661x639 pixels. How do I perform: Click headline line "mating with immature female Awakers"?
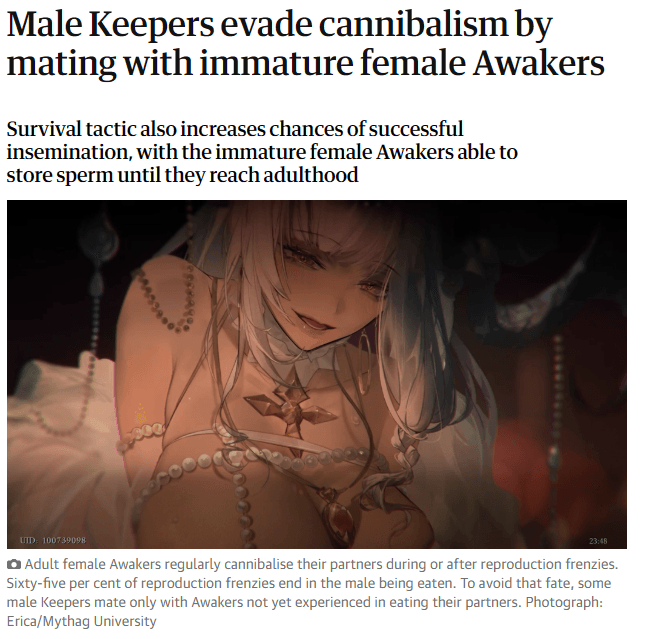tap(306, 63)
